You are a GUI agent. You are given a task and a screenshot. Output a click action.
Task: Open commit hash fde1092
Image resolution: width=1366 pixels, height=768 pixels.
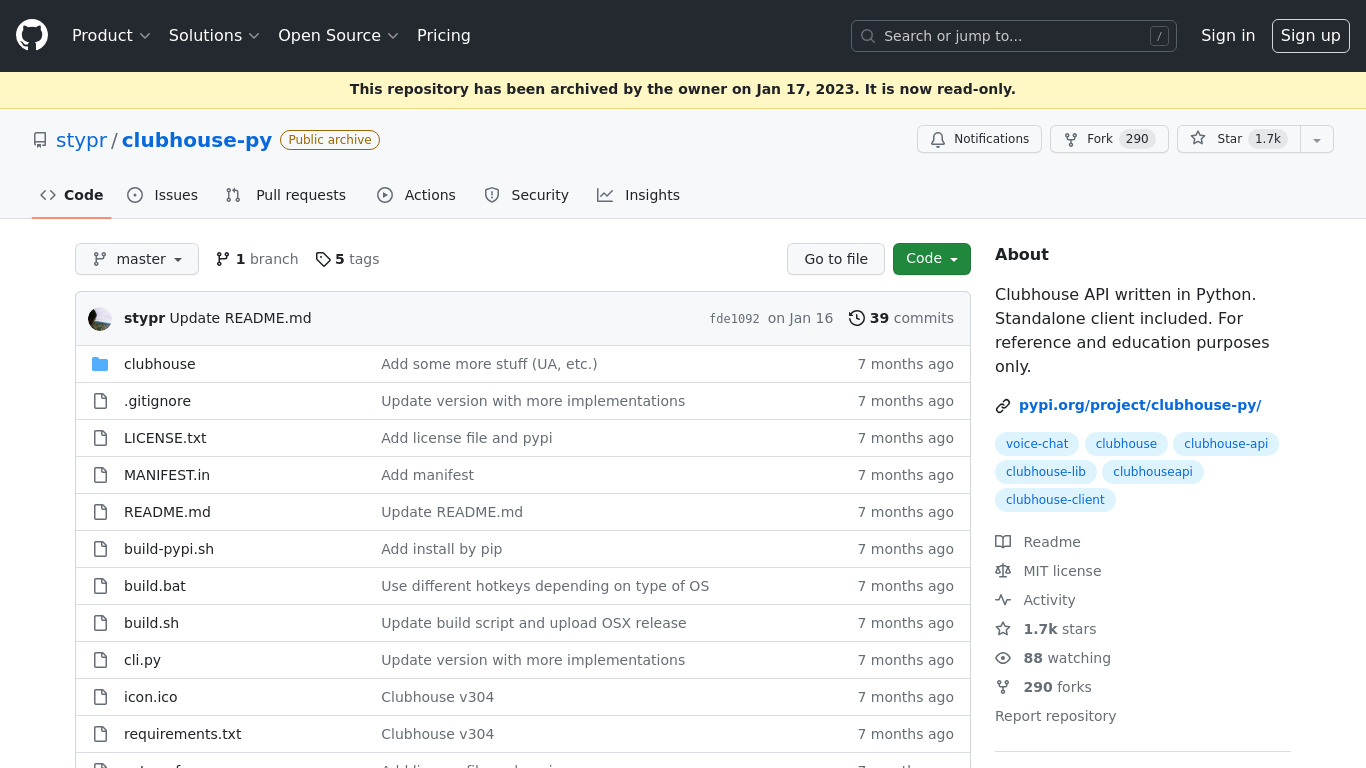(x=734, y=319)
